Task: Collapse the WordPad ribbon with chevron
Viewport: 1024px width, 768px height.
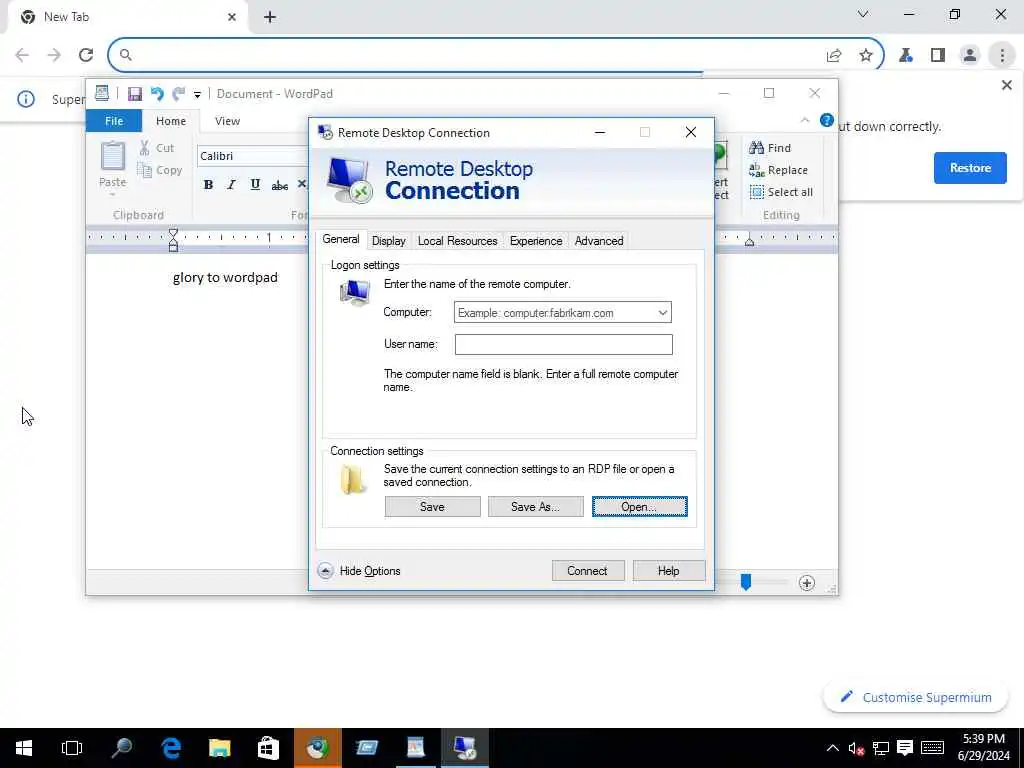Action: pyautogui.click(x=805, y=120)
